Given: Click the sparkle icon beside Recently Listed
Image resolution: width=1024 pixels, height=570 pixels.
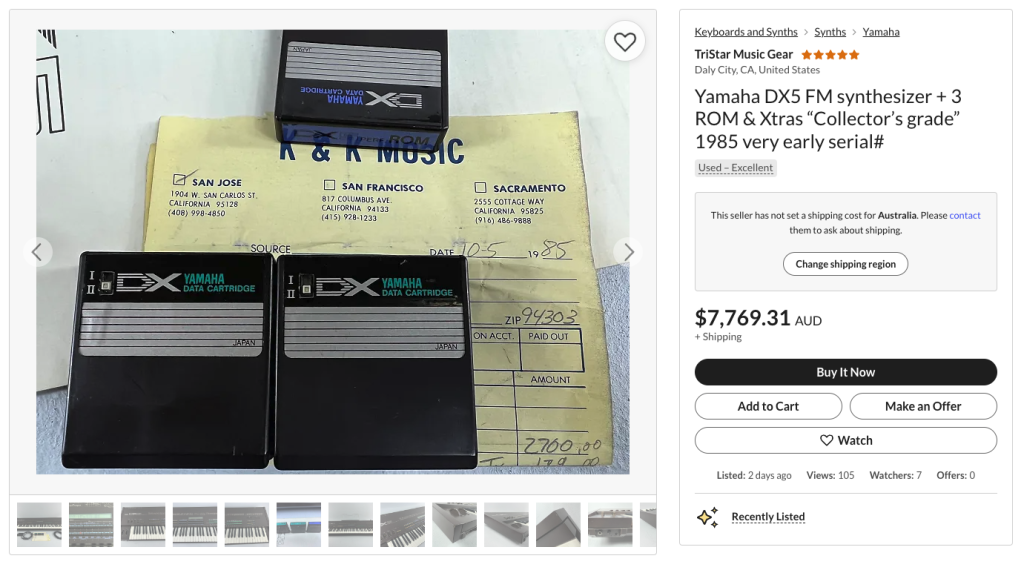Looking at the screenshot, I should tap(707, 517).
